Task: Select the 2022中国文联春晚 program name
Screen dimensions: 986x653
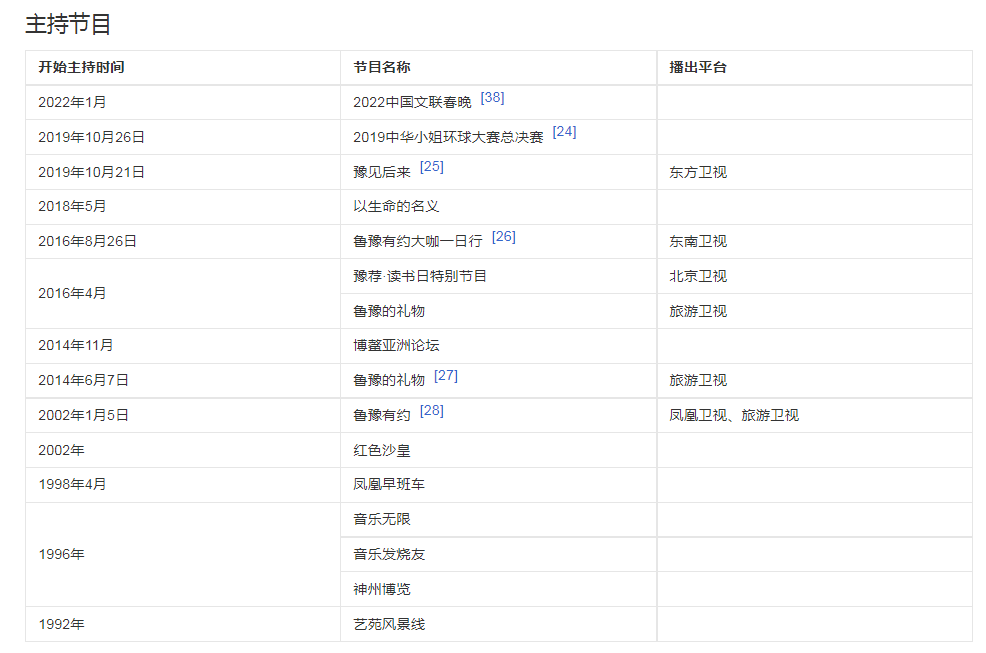Action: tap(412, 103)
